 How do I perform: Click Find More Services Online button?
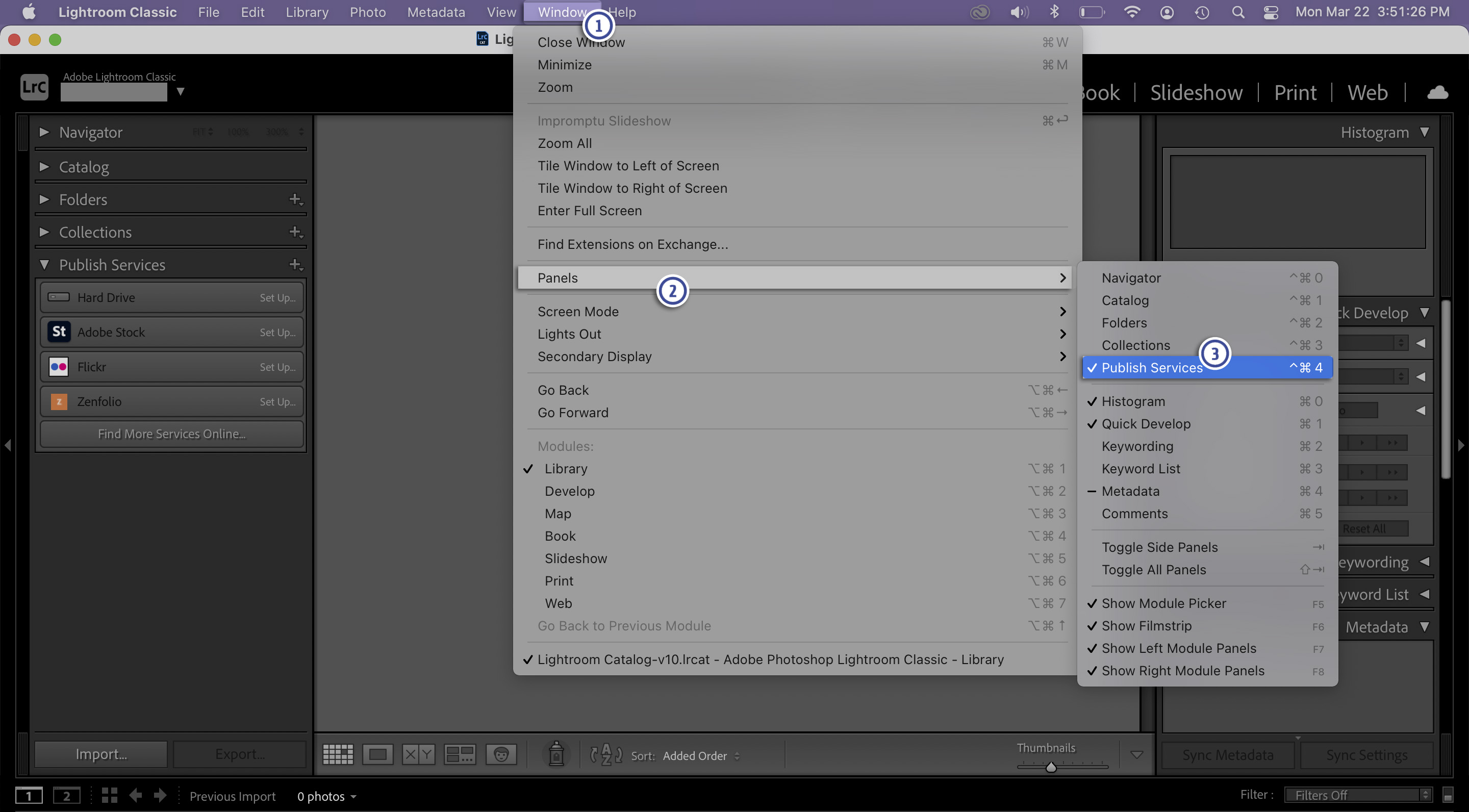(x=171, y=434)
